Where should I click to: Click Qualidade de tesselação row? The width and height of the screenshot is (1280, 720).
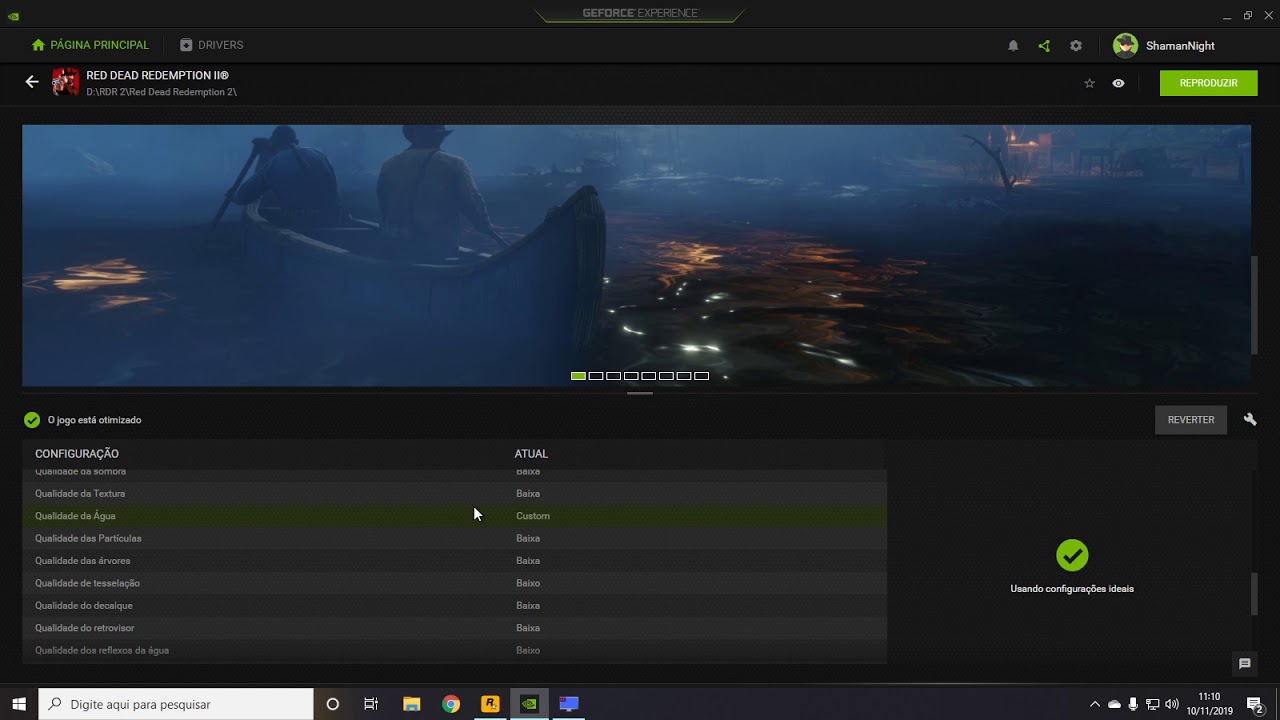point(455,583)
